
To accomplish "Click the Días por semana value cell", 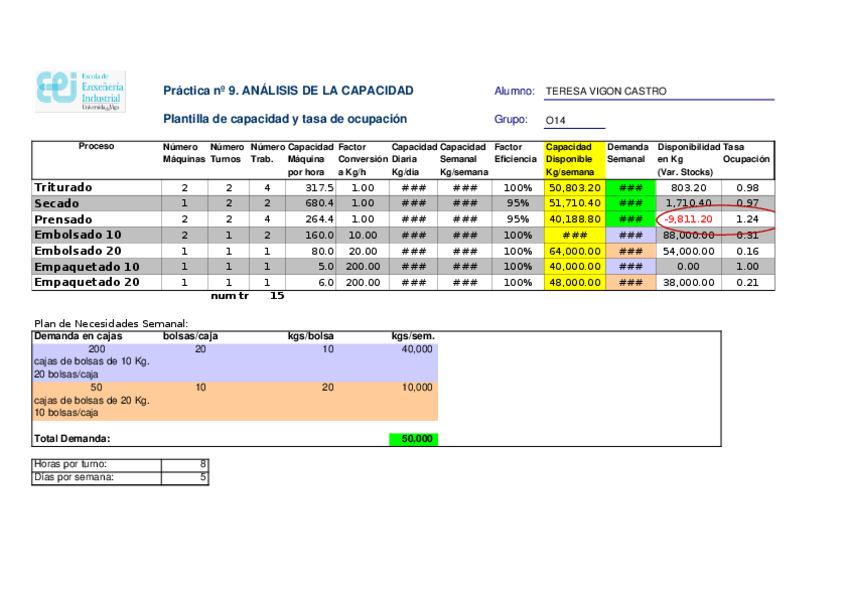I will (x=185, y=477).
